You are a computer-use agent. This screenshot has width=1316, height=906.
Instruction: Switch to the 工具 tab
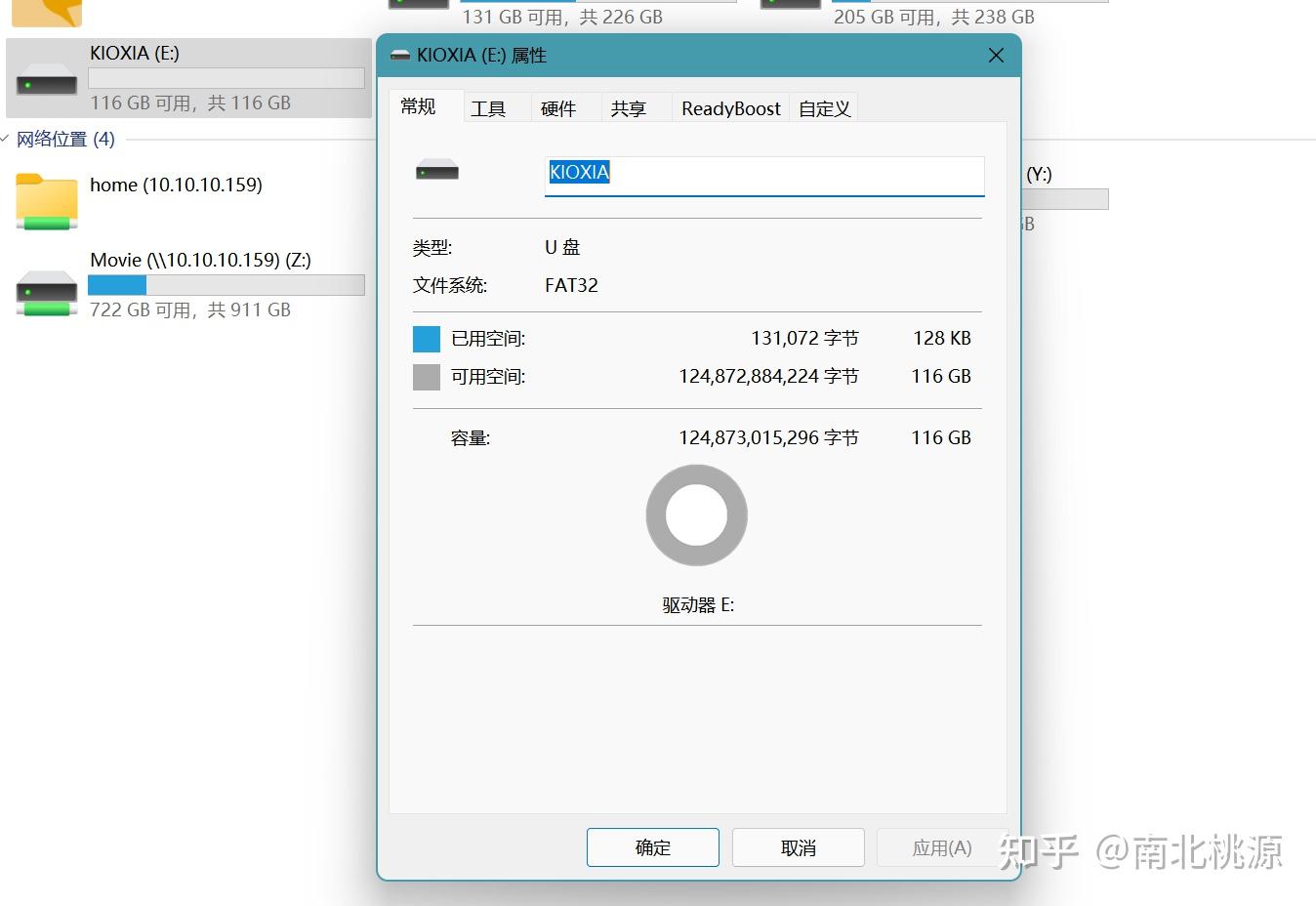488,107
